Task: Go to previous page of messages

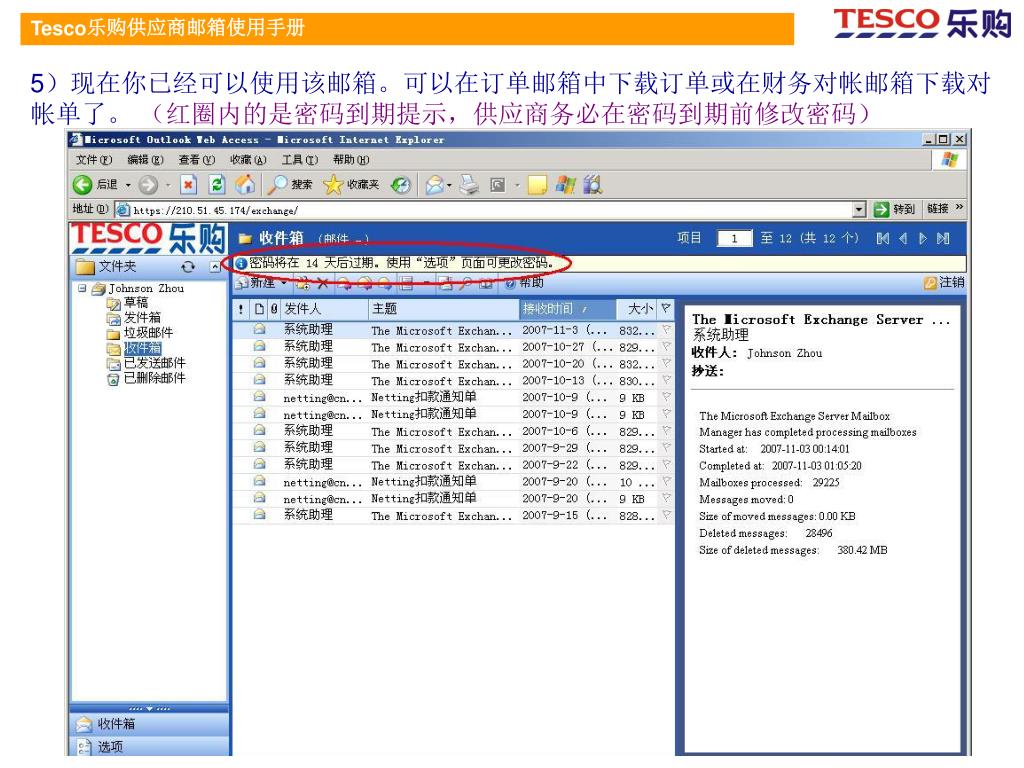Action: [903, 238]
